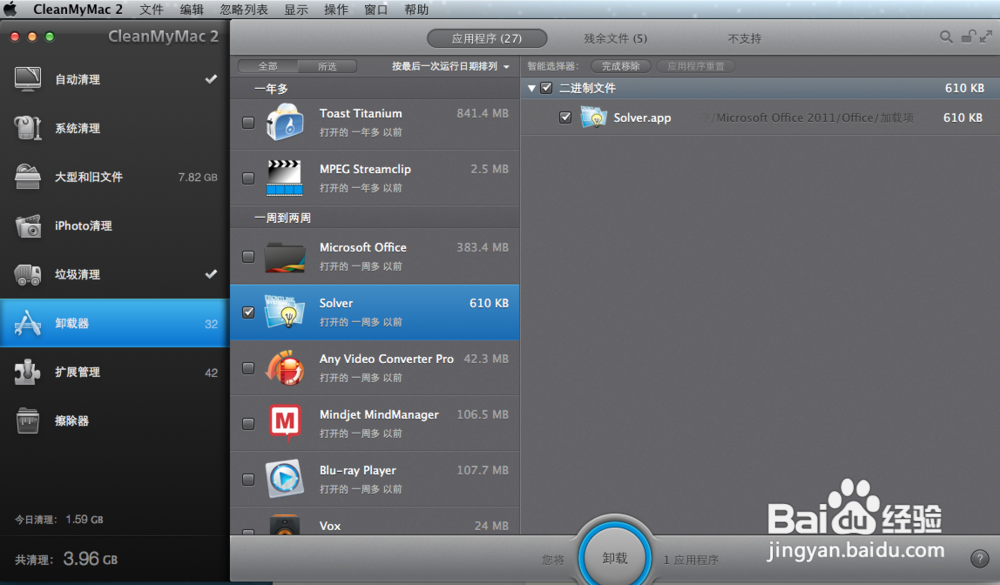Open the 显示 menu
The width and height of the screenshot is (1000, 585).
click(296, 10)
